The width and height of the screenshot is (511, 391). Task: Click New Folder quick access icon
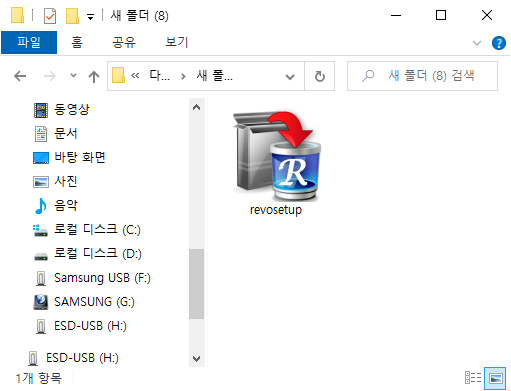coord(72,16)
